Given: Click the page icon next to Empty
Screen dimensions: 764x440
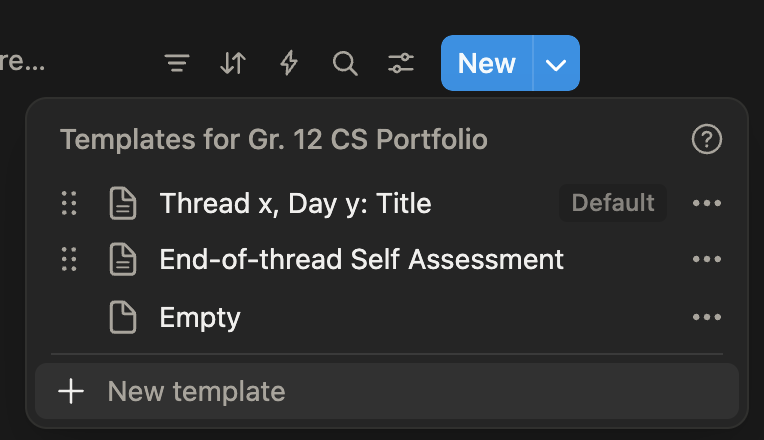Looking at the screenshot, I should 122,318.
